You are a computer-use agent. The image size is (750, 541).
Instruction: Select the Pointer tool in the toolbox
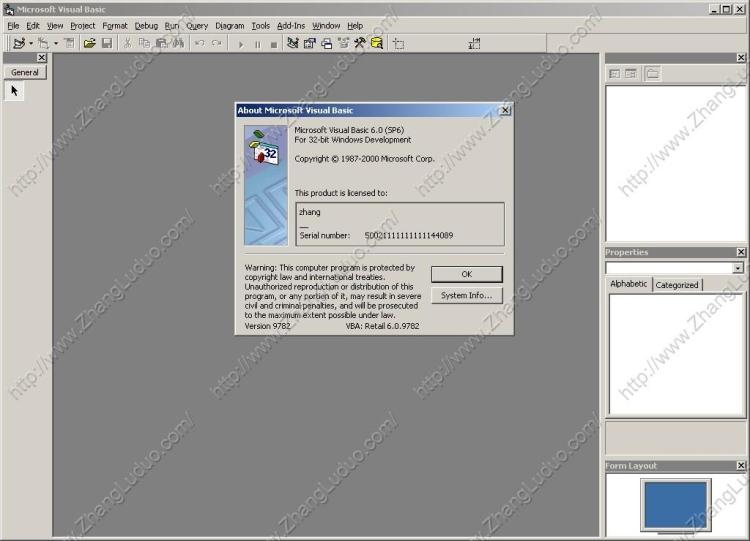click(14, 91)
